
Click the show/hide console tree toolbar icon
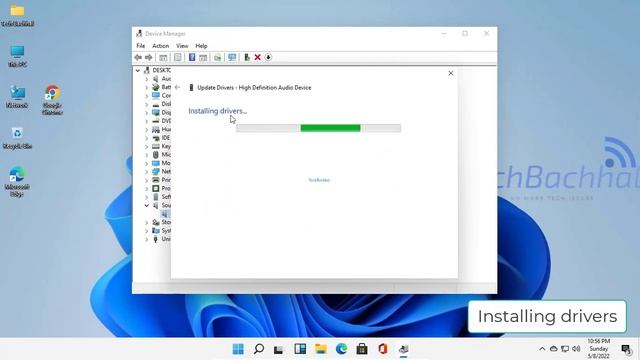pos(163,58)
